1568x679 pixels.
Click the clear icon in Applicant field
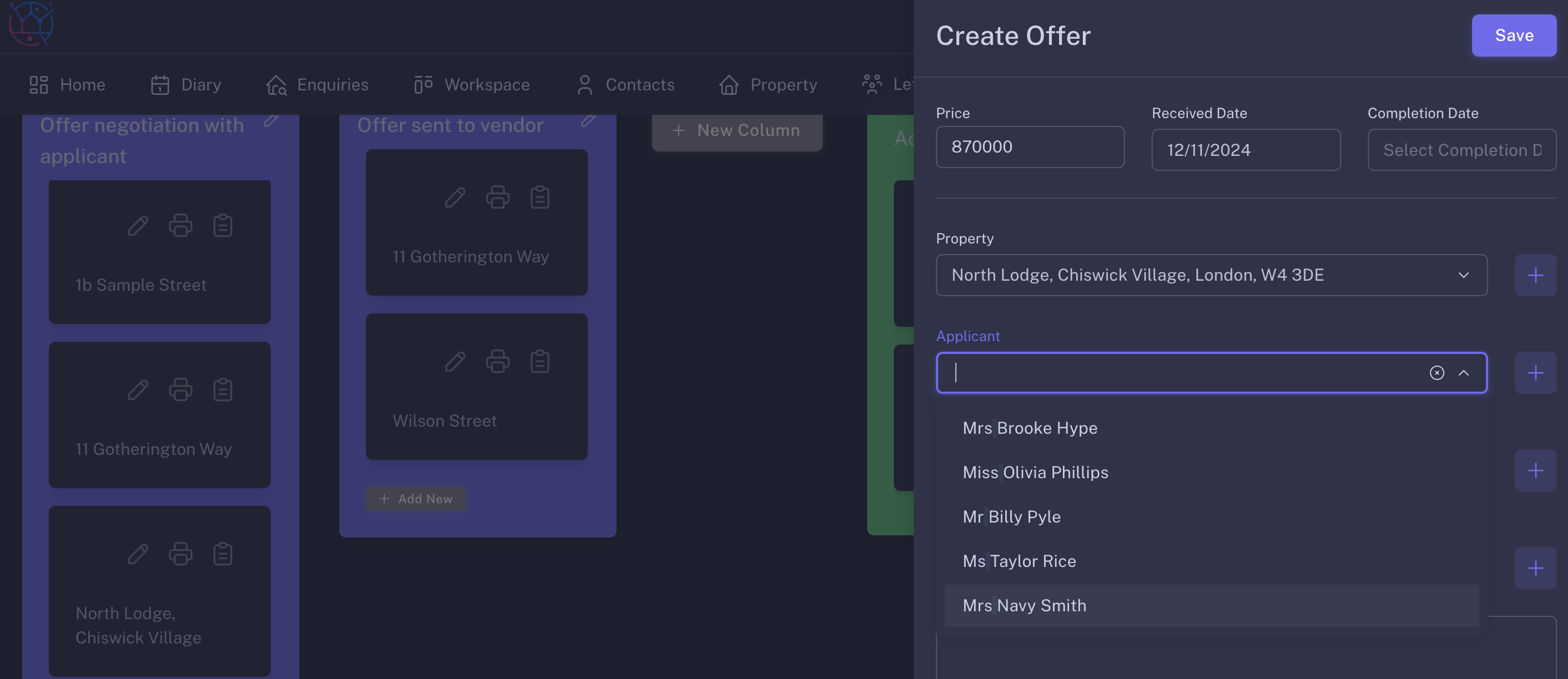tap(1437, 373)
